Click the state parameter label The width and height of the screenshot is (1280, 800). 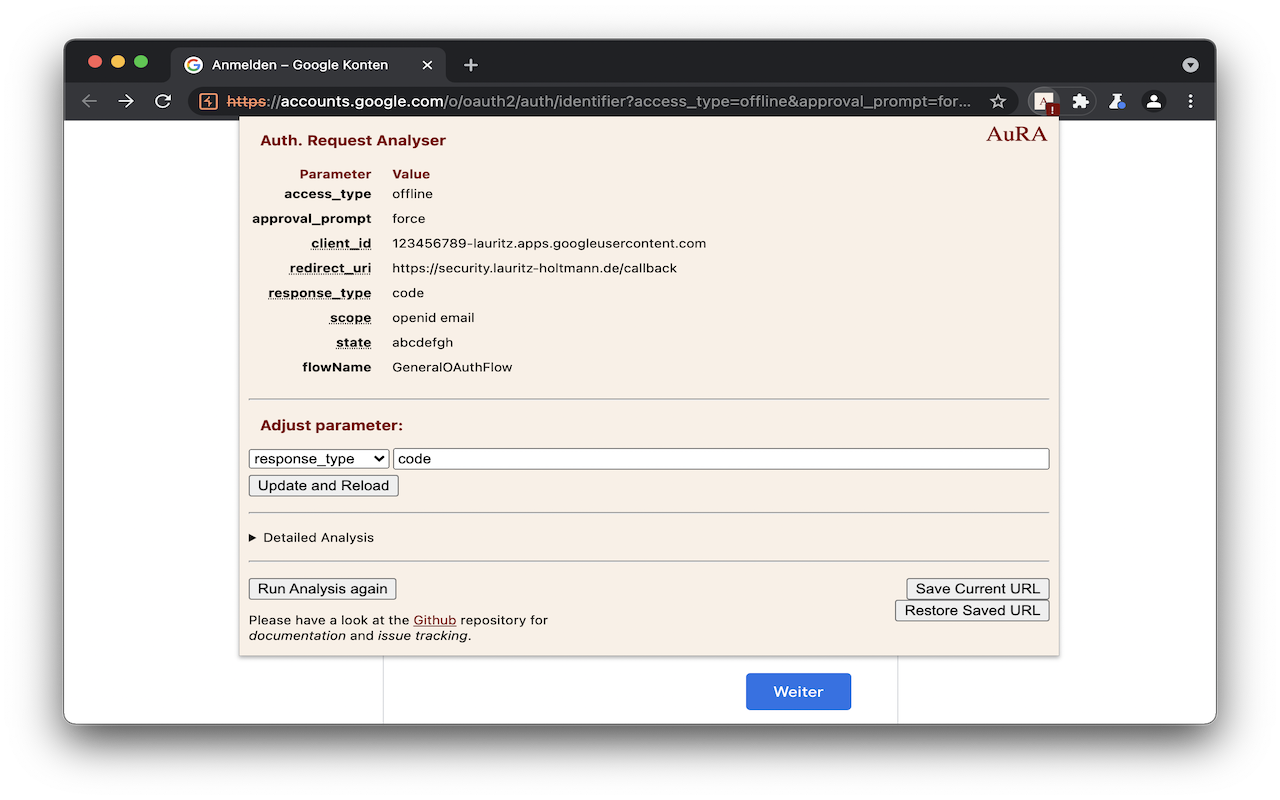pyautogui.click(x=354, y=343)
